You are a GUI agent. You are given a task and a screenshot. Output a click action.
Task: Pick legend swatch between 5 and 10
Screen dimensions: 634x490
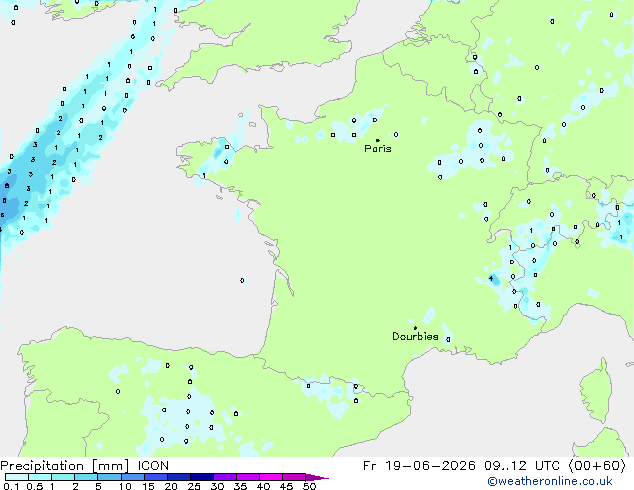109,477
